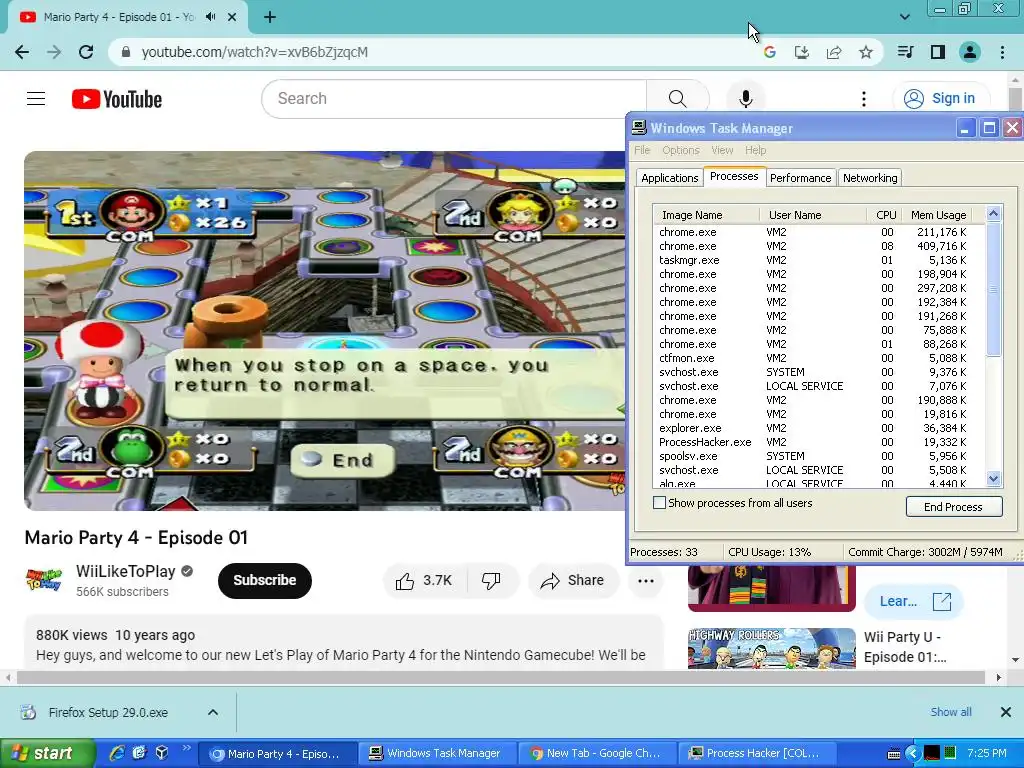Open the WiiLikeToPlay channel avatar
The height and width of the screenshot is (768, 1024).
(x=44, y=580)
